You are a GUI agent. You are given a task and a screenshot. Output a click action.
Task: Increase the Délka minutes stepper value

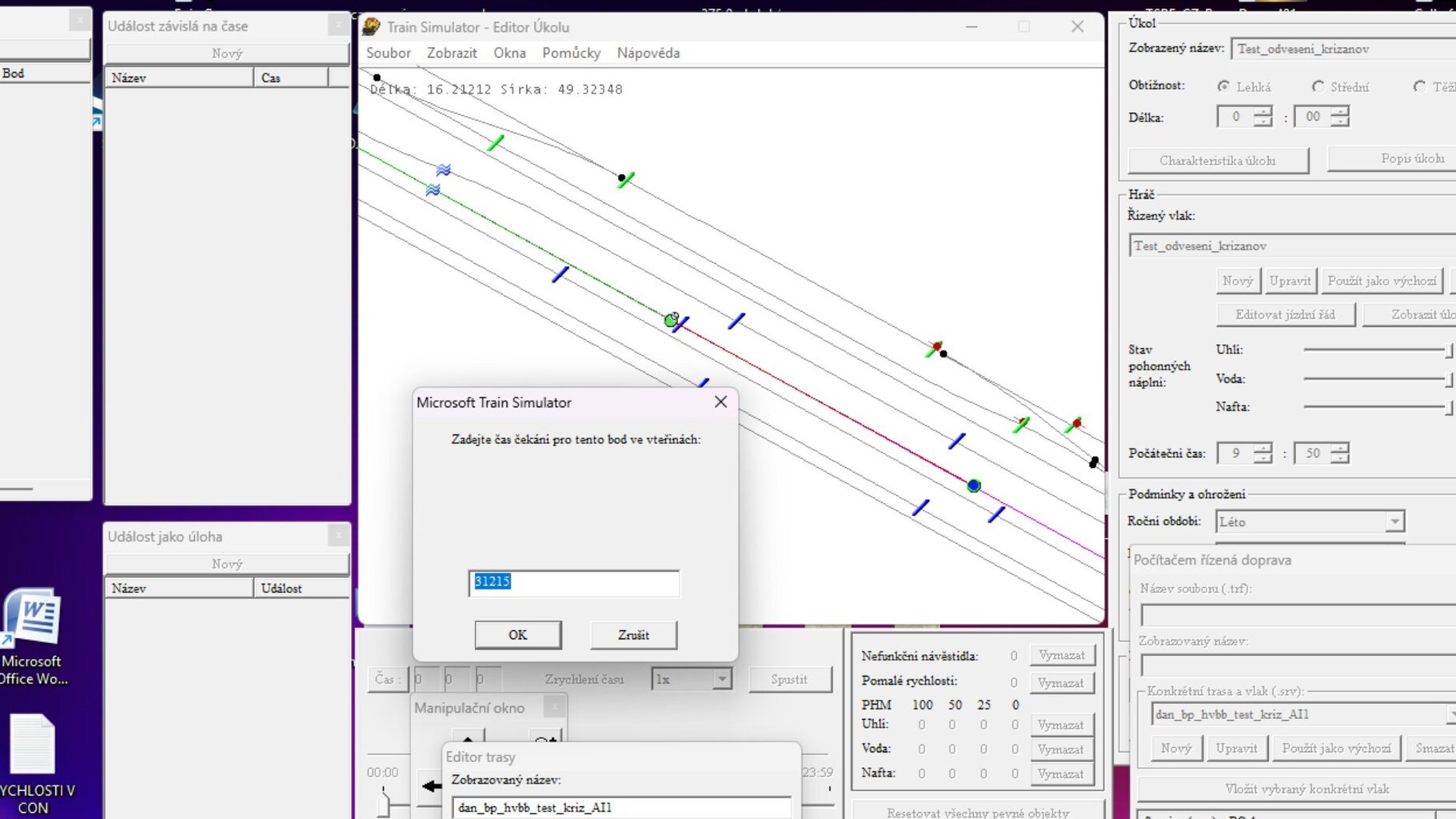coord(1340,111)
